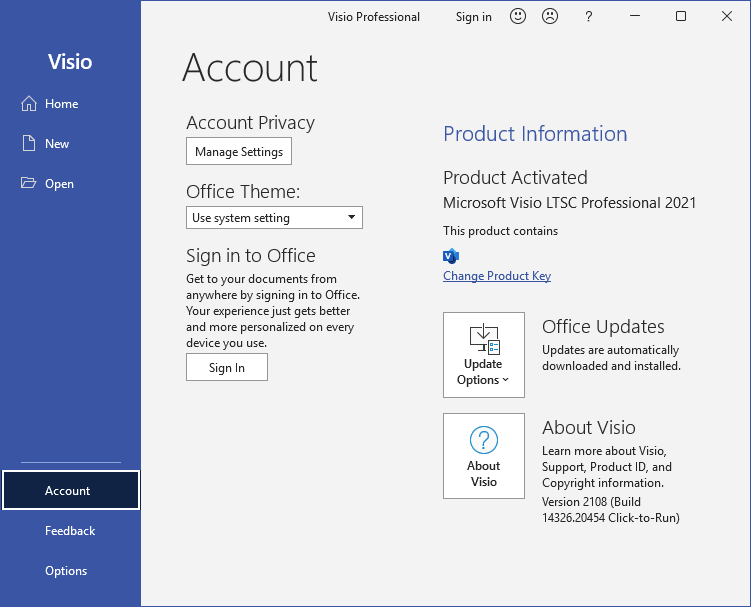Send a frown feedback via sad face icon
This screenshot has height=607, width=751.
[x=550, y=16]
